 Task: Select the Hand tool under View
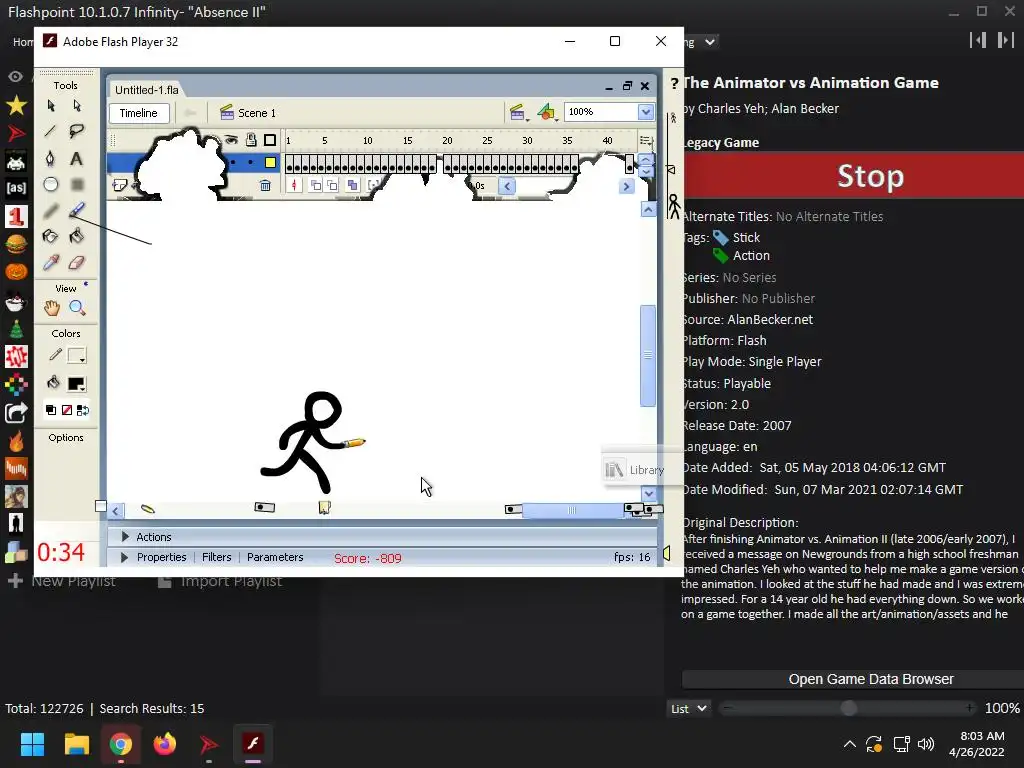click(x=52, y=308)
